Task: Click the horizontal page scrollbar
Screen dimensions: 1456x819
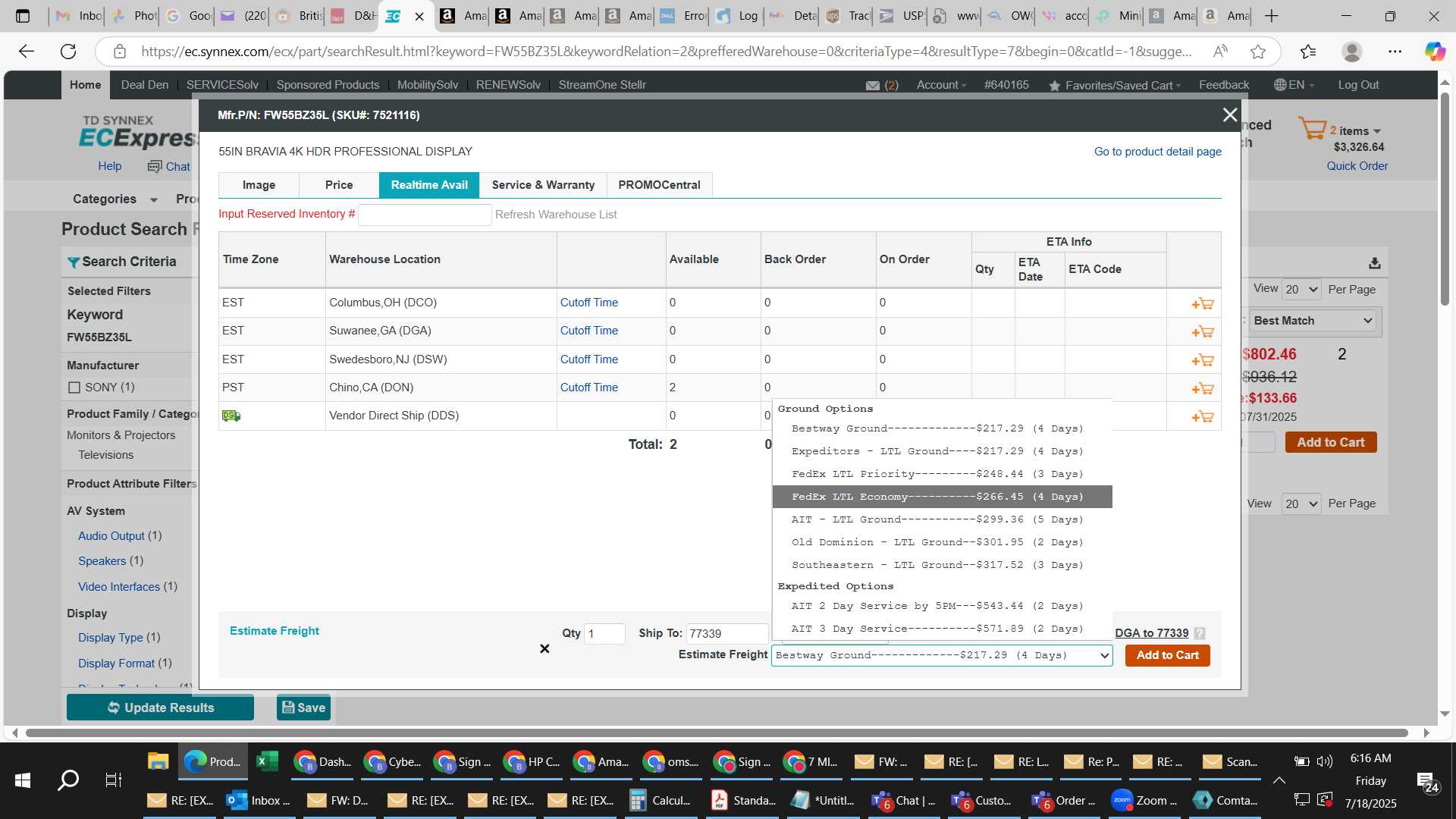Action: pyautogui.click(x=717, y=733)
